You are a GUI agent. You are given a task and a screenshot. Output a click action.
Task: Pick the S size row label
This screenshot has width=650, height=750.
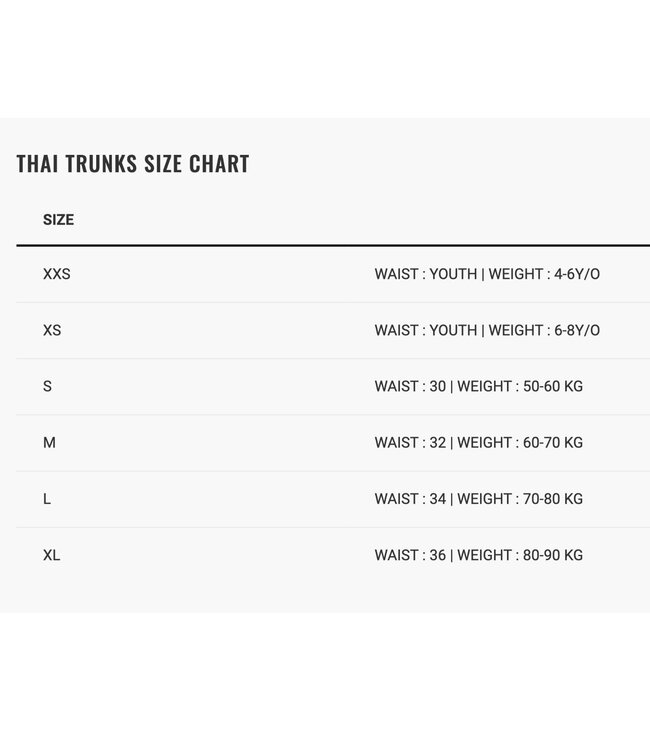pos(47,386)
